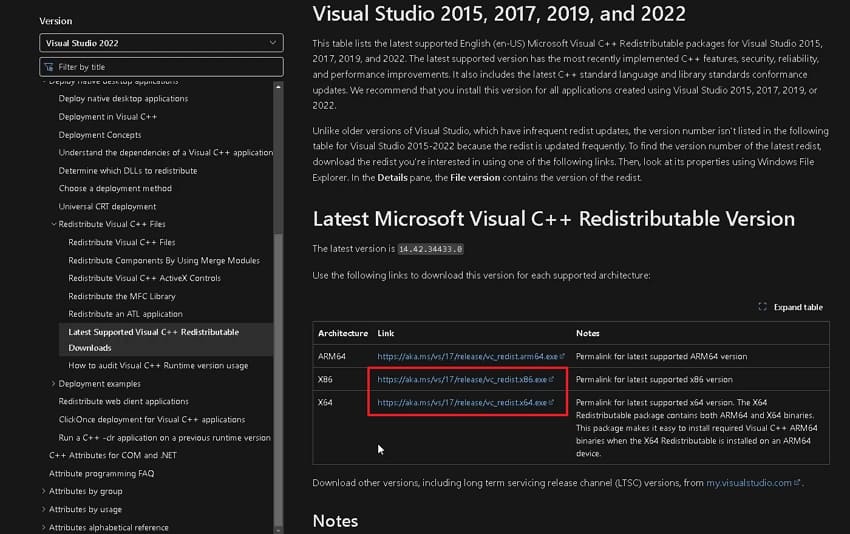Open Determine which DLLs to redistribute
Viewport: 850px width, 534px height.
click(128, 170)
